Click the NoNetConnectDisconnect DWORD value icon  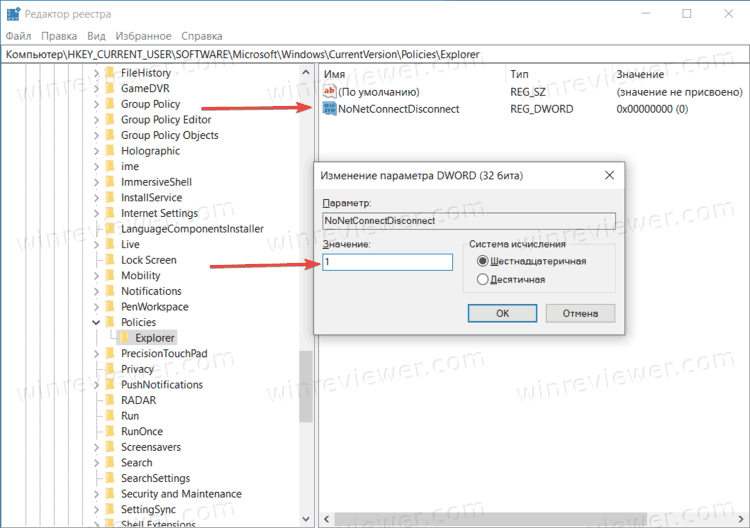[x=330, y=109]
